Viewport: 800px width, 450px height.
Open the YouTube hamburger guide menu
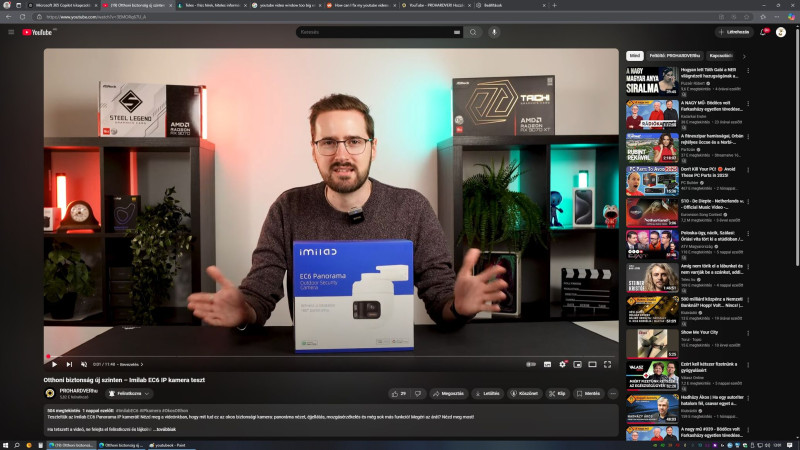[x=11, y=32]
